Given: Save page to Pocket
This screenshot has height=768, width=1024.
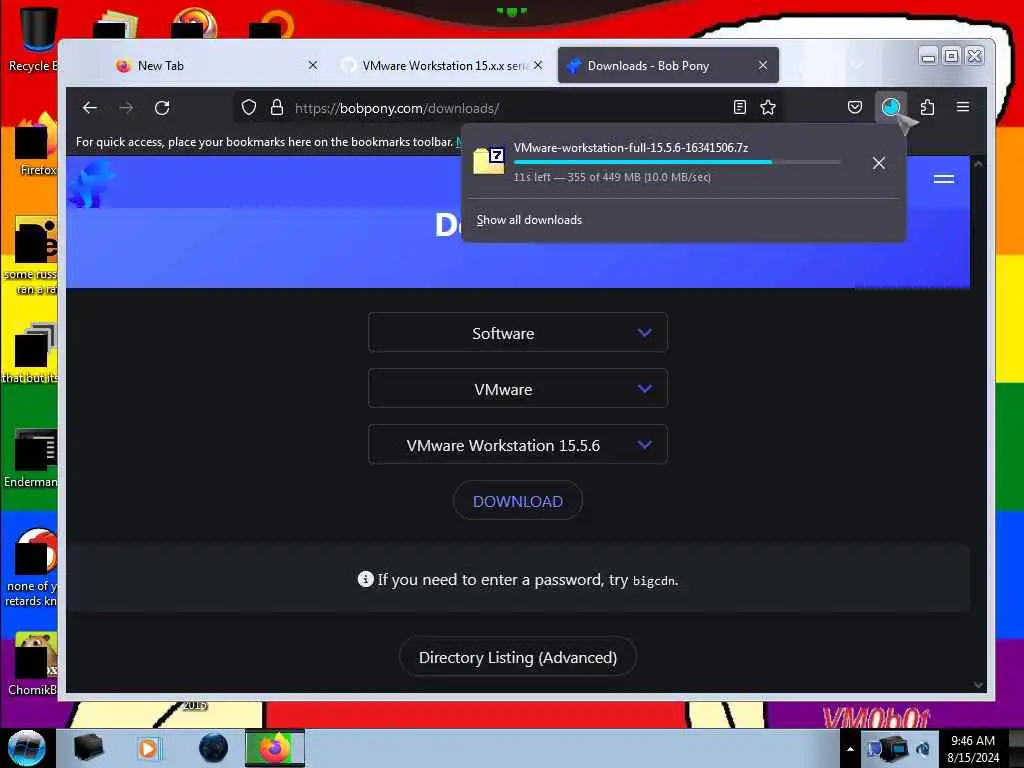Looking at the screenshot, I should click(x=854, y=107).
